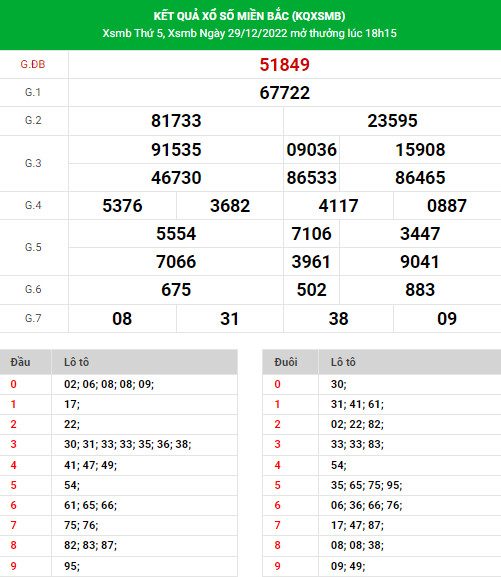Click the G.5 number 7106
Screen dimensions: 501x577
click(311, 234)
